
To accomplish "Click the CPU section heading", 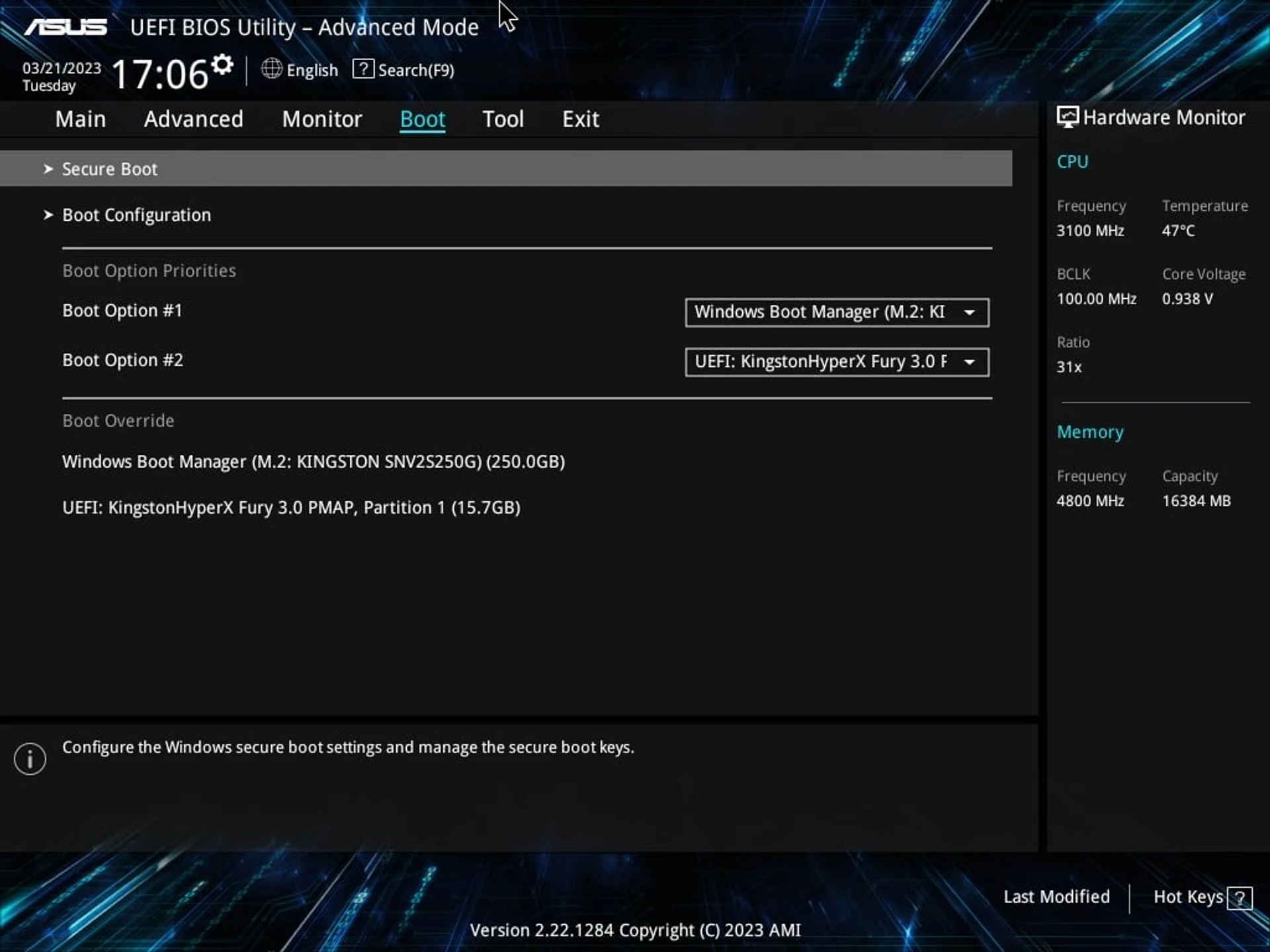I will click(1072, 162).
